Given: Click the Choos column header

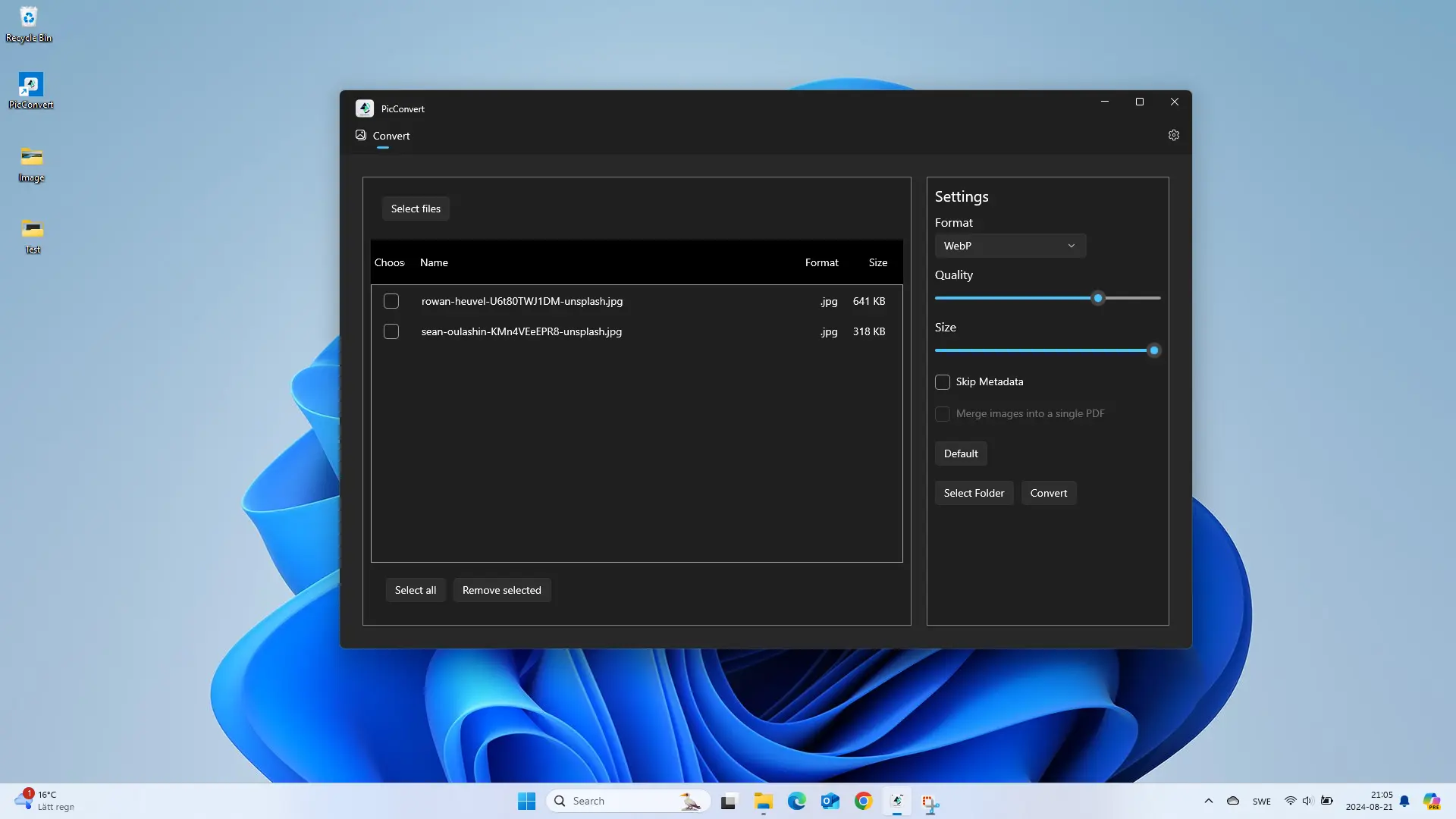Looking at the screenshot, I should (389, 262).
